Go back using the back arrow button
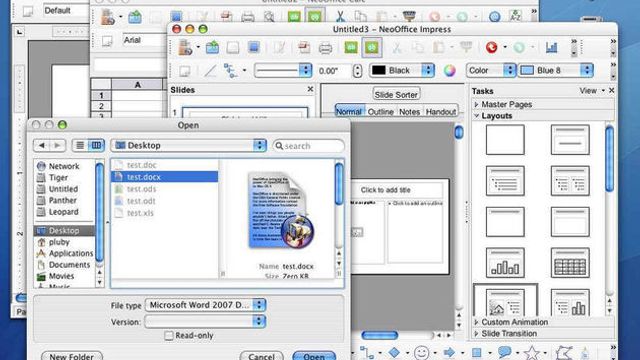This screenshot has width=640, height=360. [x=41, y=145]
